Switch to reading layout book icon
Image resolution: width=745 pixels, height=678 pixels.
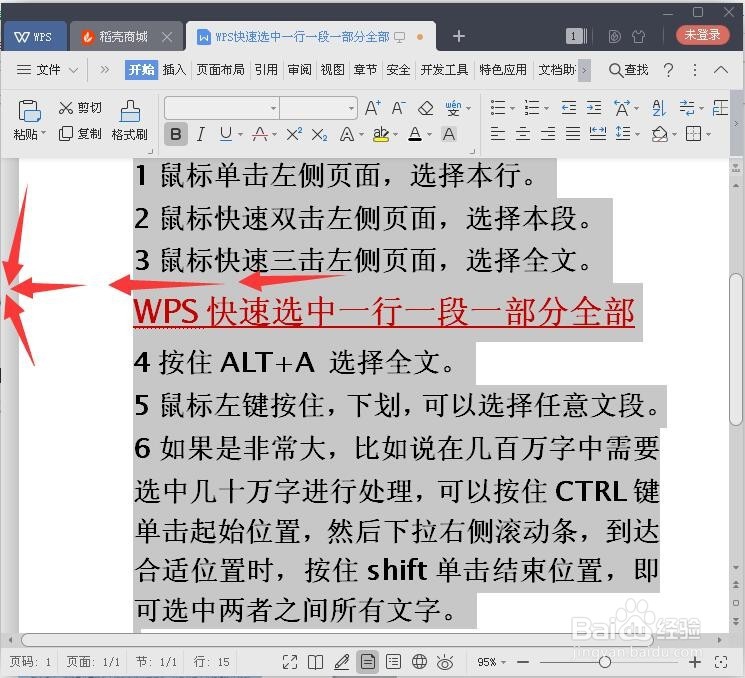(x=315, y=661)
